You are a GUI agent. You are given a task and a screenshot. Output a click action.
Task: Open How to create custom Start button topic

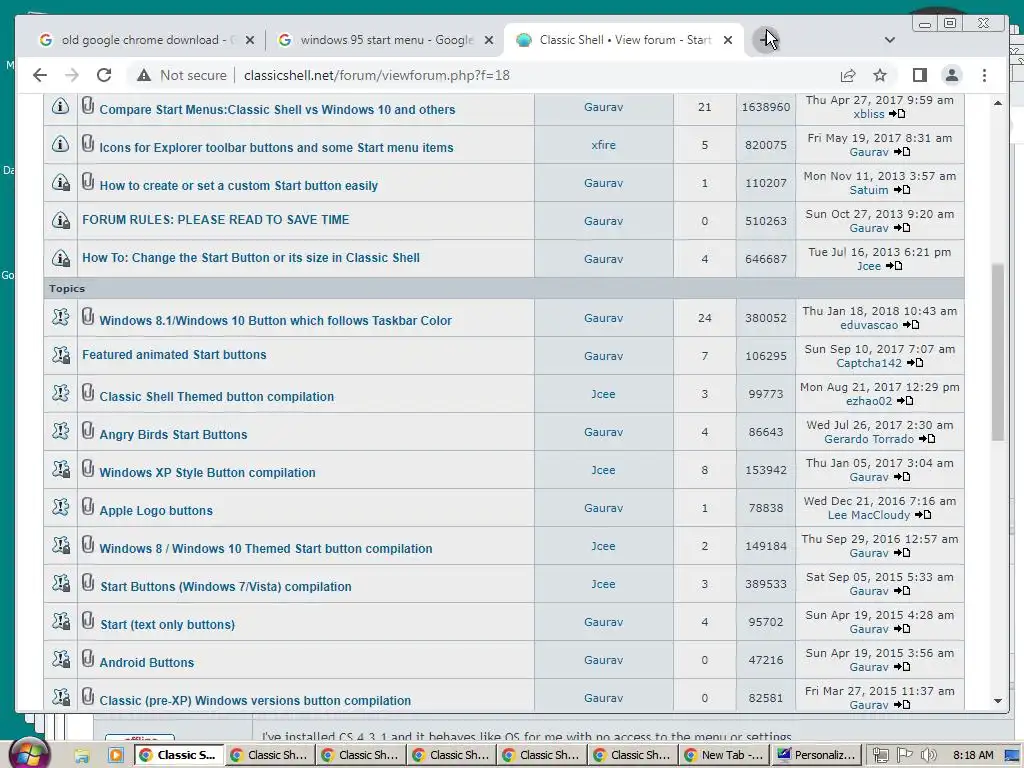coord(238,185)
